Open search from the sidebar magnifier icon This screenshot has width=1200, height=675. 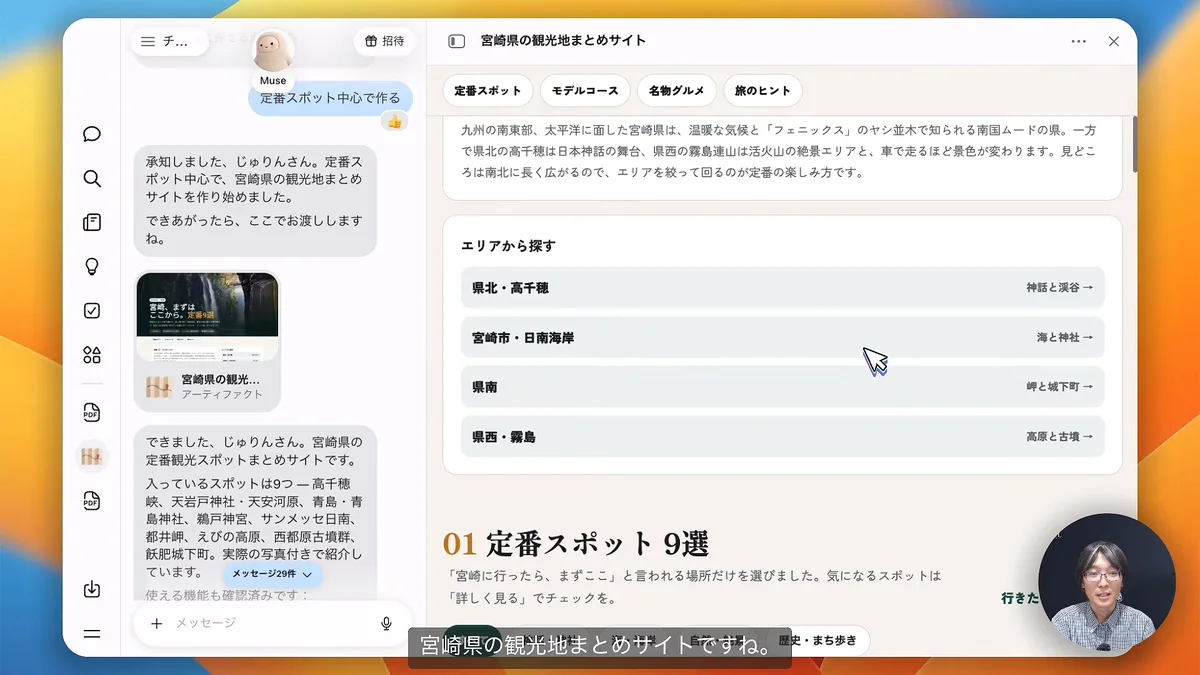tap(92, 179)
